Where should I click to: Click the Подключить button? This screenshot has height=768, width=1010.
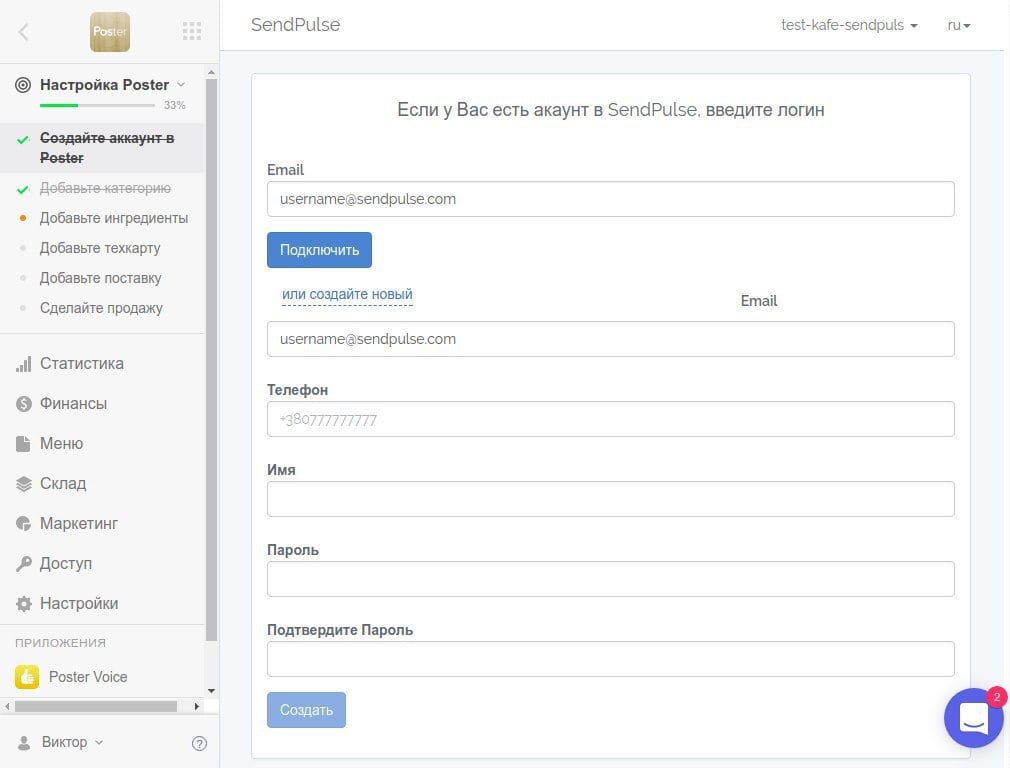[319, 250]
